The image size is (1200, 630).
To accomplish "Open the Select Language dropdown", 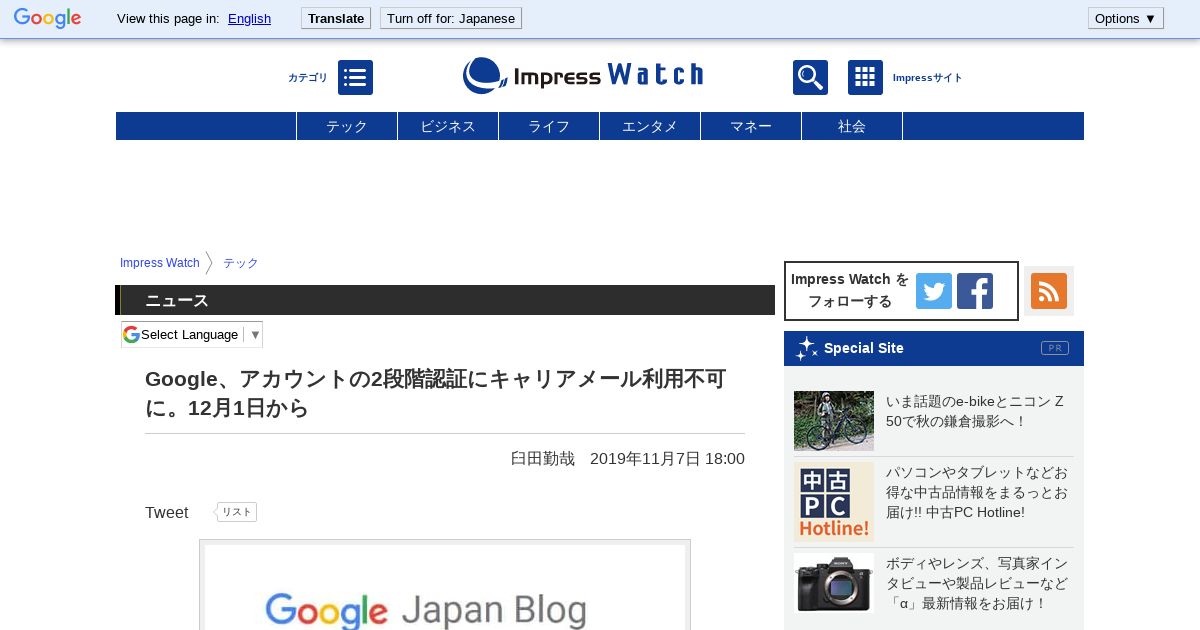I will coord(192,334).
